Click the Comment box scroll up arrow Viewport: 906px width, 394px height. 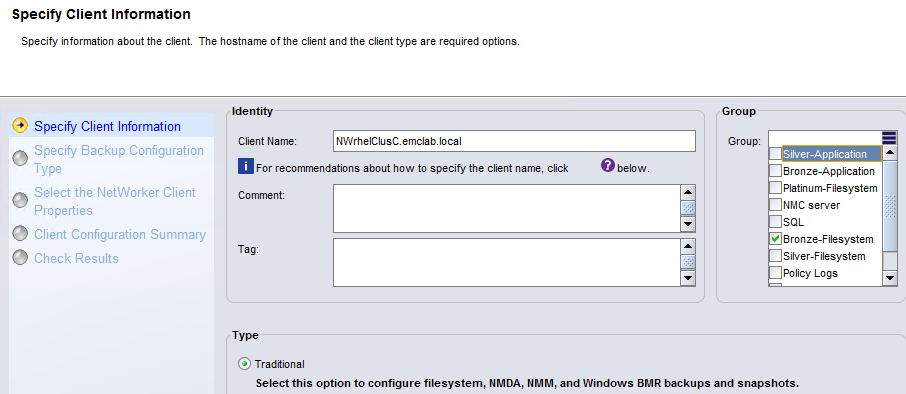click(x=688, y=192)
